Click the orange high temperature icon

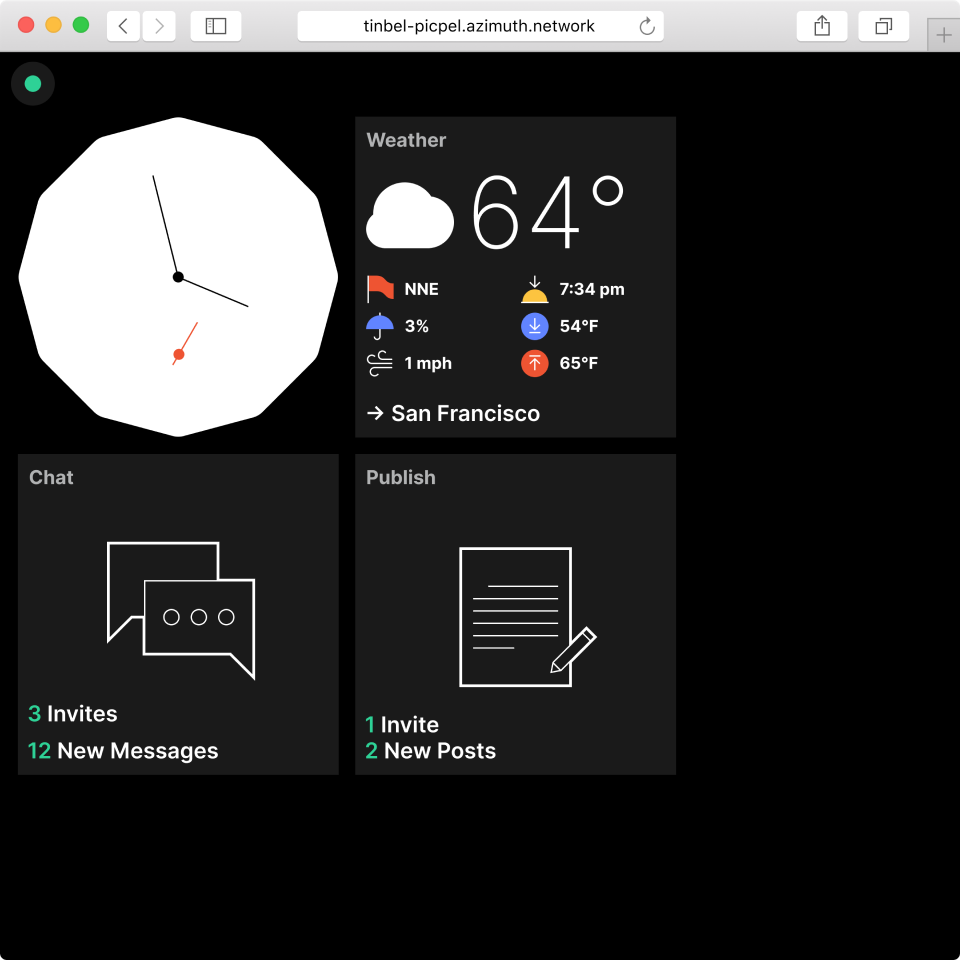click(534, 363)
